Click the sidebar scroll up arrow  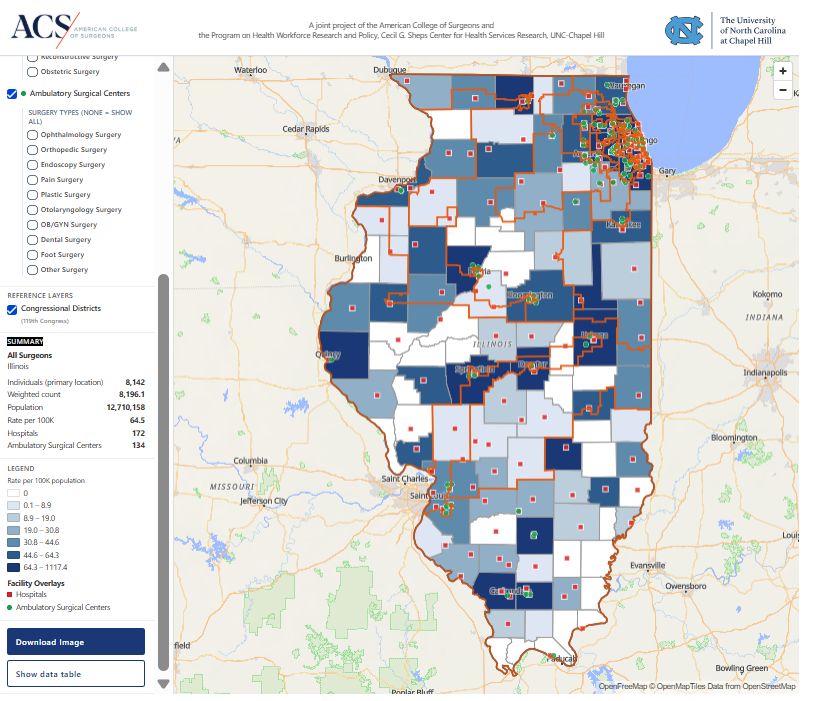163,67
